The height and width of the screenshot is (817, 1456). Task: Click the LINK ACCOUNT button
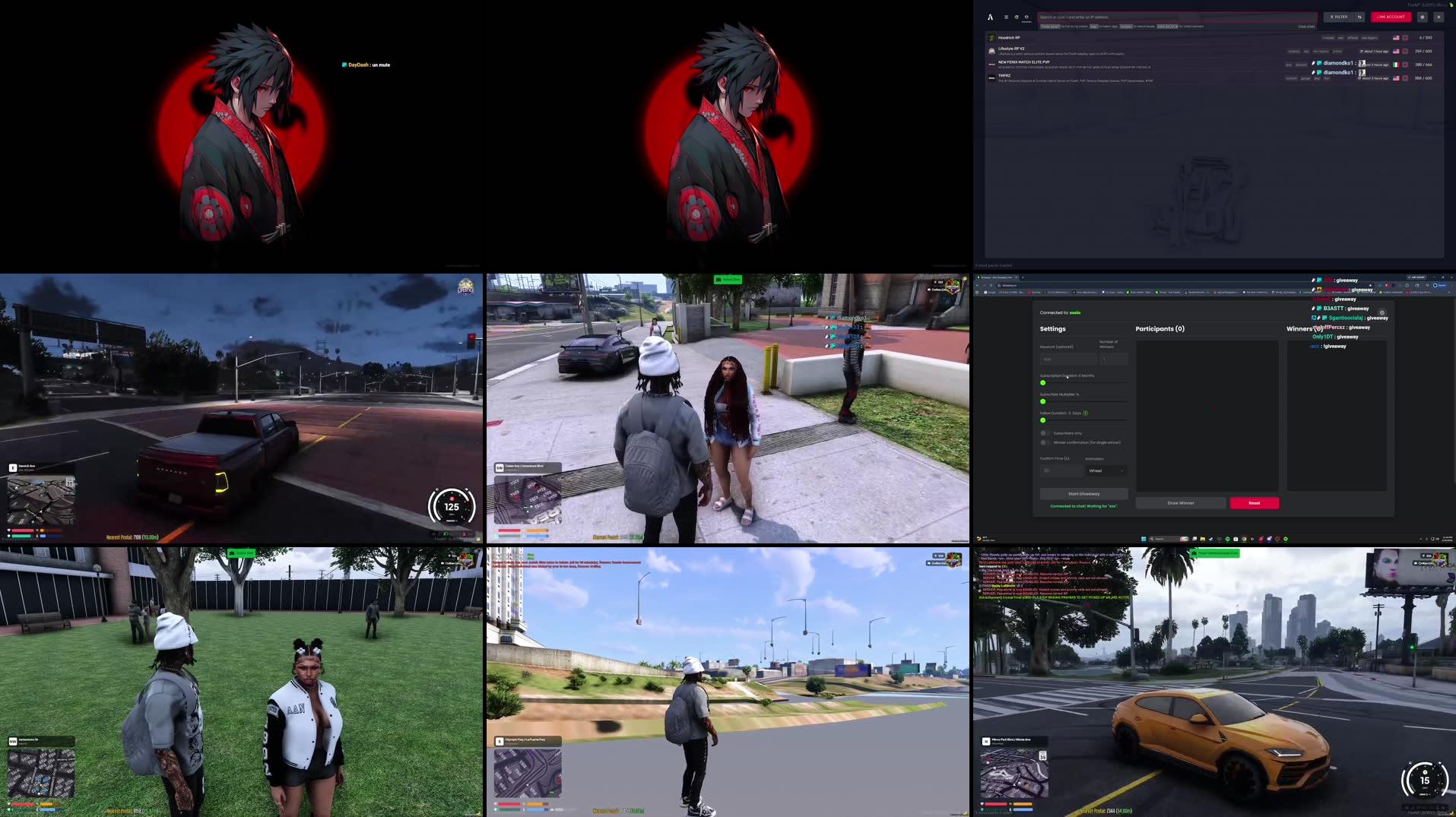[1391, 17]
